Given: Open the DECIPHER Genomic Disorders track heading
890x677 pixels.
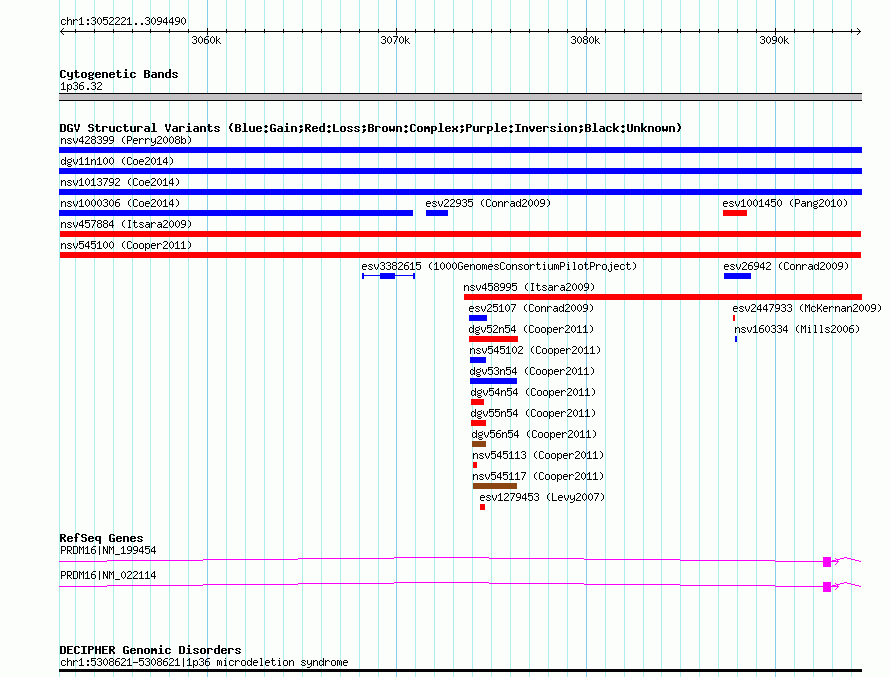Looking at the screenshot, I should 150,650.
